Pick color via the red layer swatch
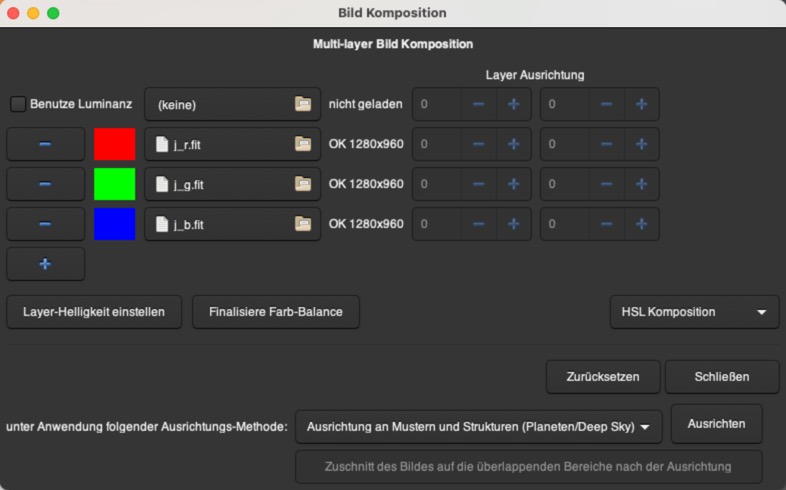Viewport: 786px width, 490px height. pos(114,144)
